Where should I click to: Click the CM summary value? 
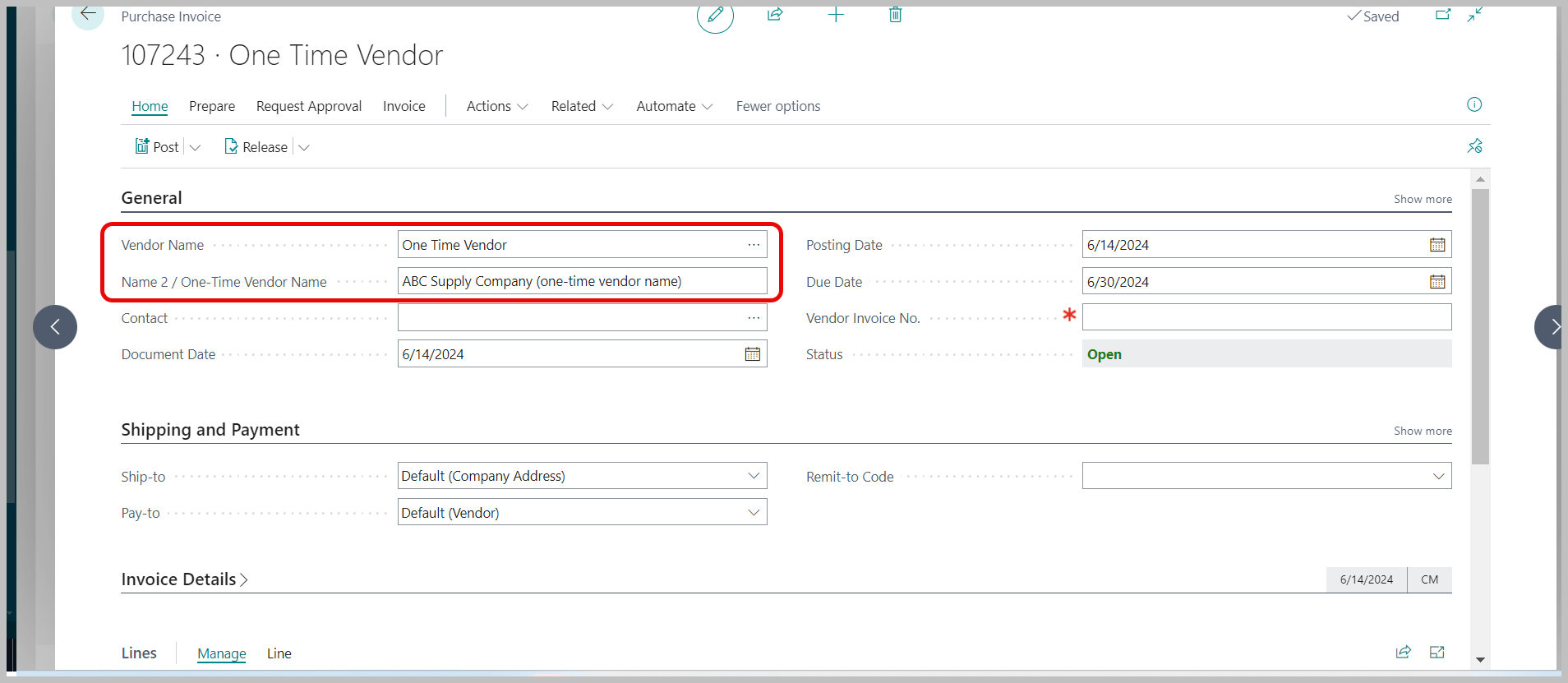point(1430,579)
